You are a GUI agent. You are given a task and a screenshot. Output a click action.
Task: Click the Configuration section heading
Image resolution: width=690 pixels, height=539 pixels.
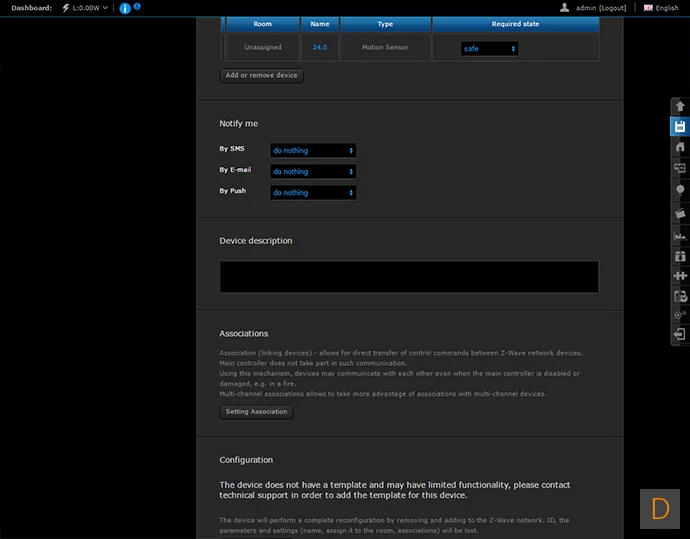point(246,460)
